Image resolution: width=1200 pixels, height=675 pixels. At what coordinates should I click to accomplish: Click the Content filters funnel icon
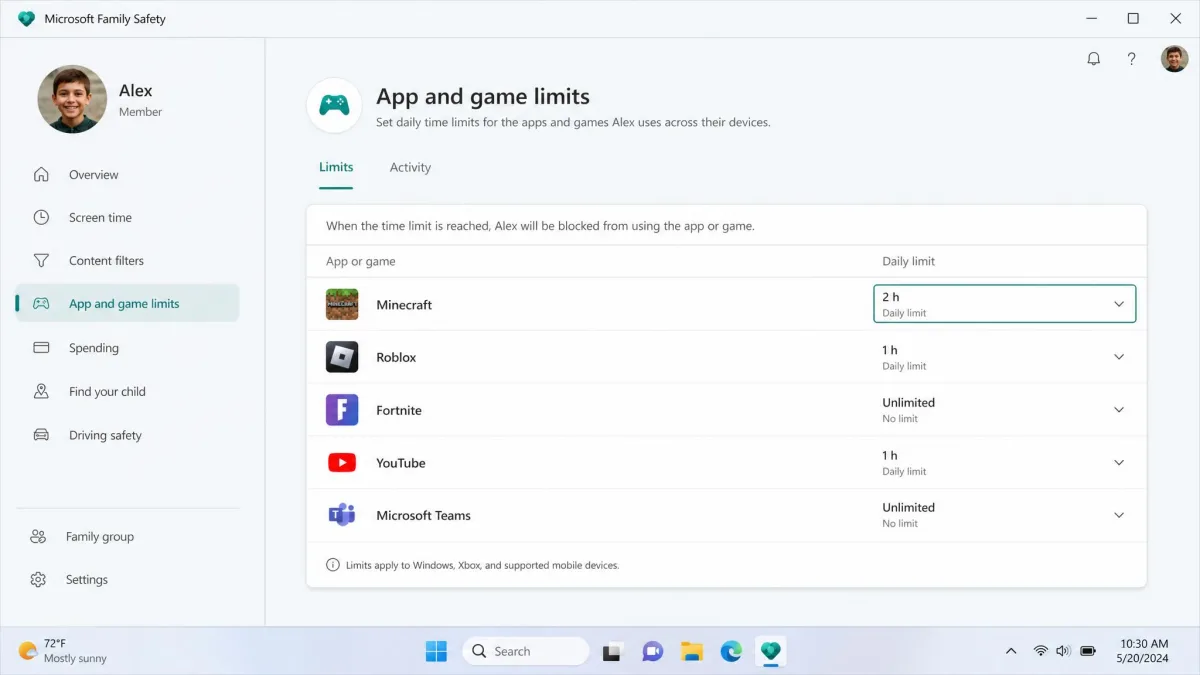click(41, 261)
